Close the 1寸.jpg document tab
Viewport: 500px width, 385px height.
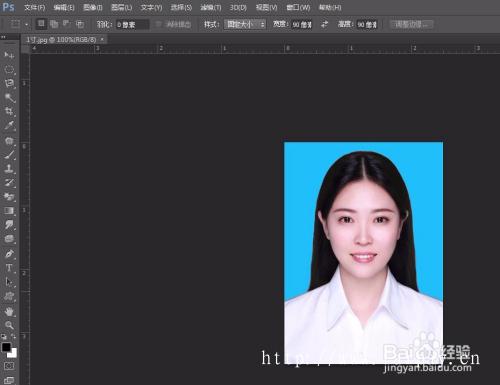(x=102, y=39)
